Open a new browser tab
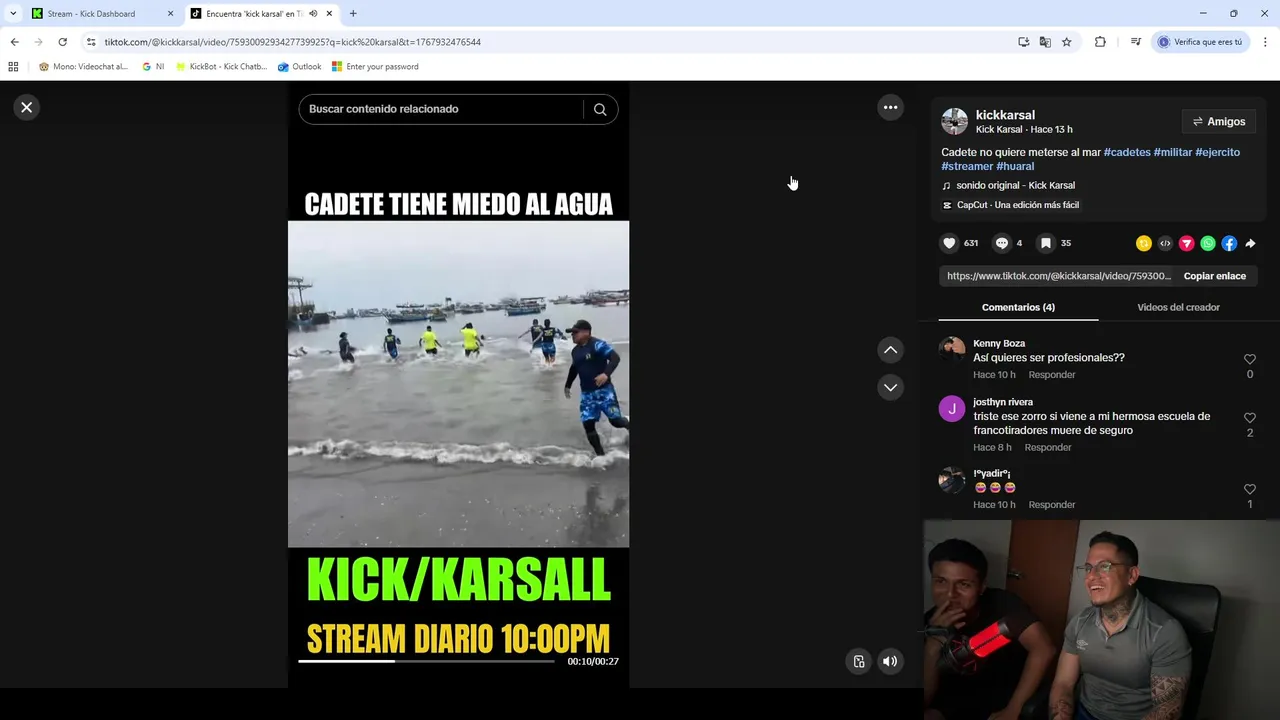The image size is (1280, 720). pyautogui.click(x=353, y=14)
